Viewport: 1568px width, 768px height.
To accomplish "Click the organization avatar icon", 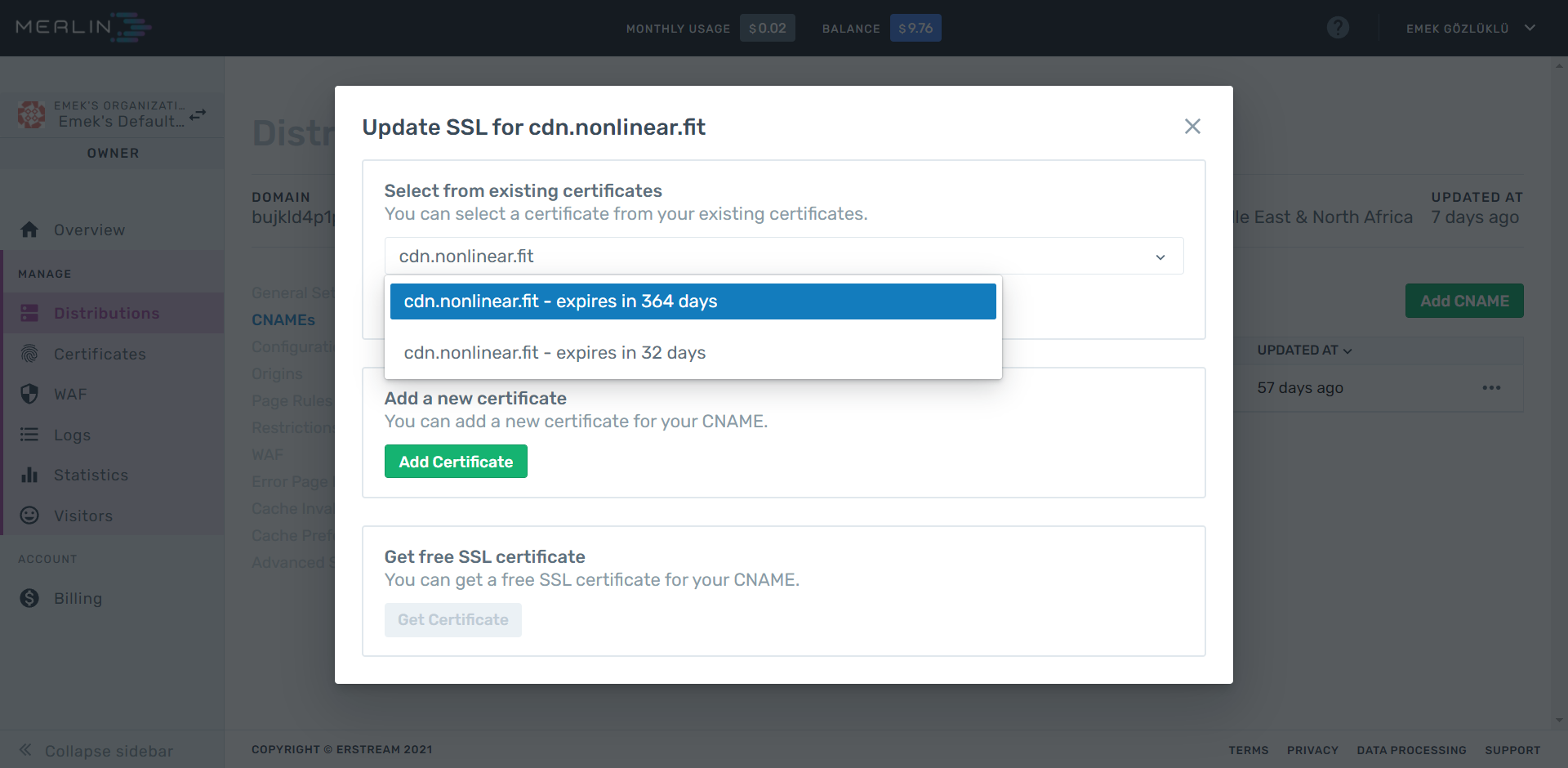I will (x=31, y=114).
